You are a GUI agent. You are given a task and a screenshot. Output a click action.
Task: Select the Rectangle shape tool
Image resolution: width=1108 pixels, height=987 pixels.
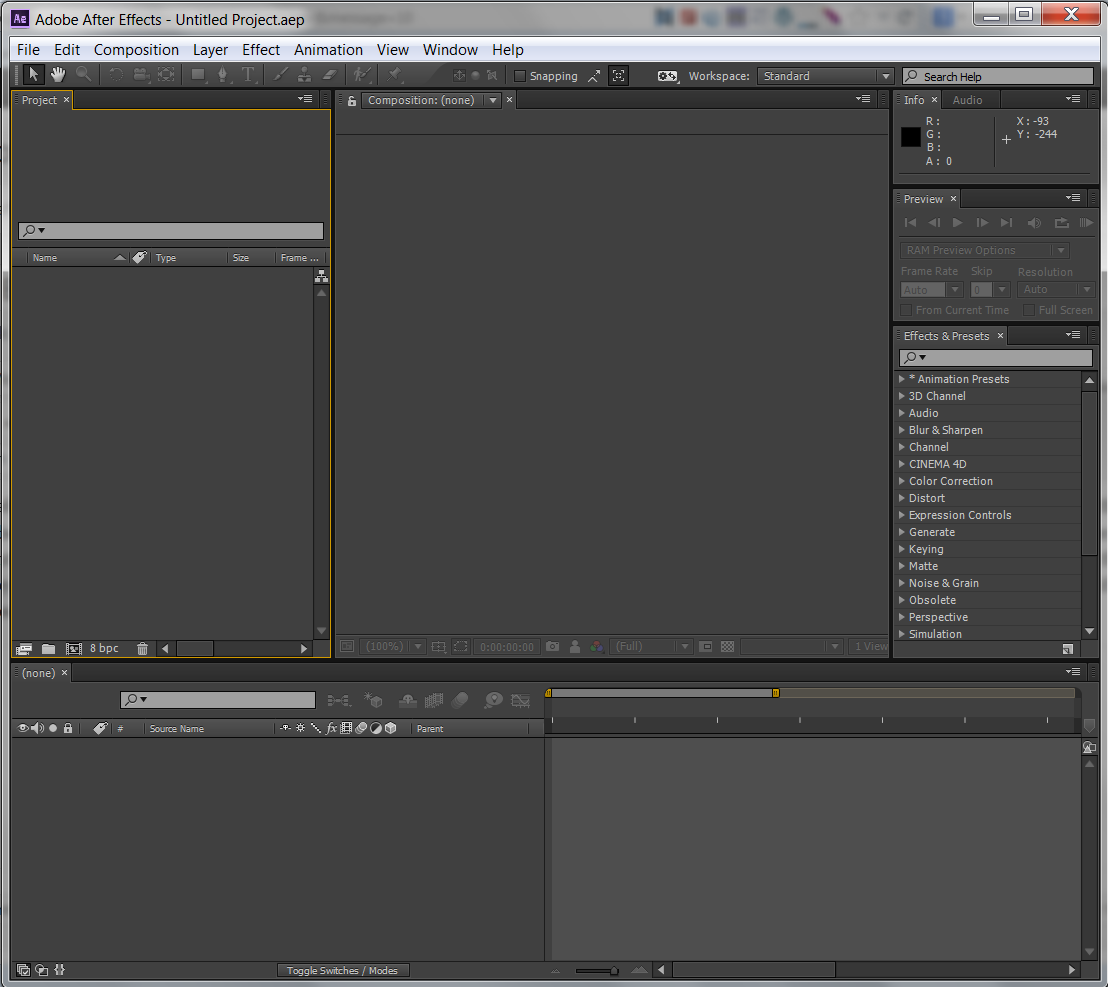pos(199,74)
